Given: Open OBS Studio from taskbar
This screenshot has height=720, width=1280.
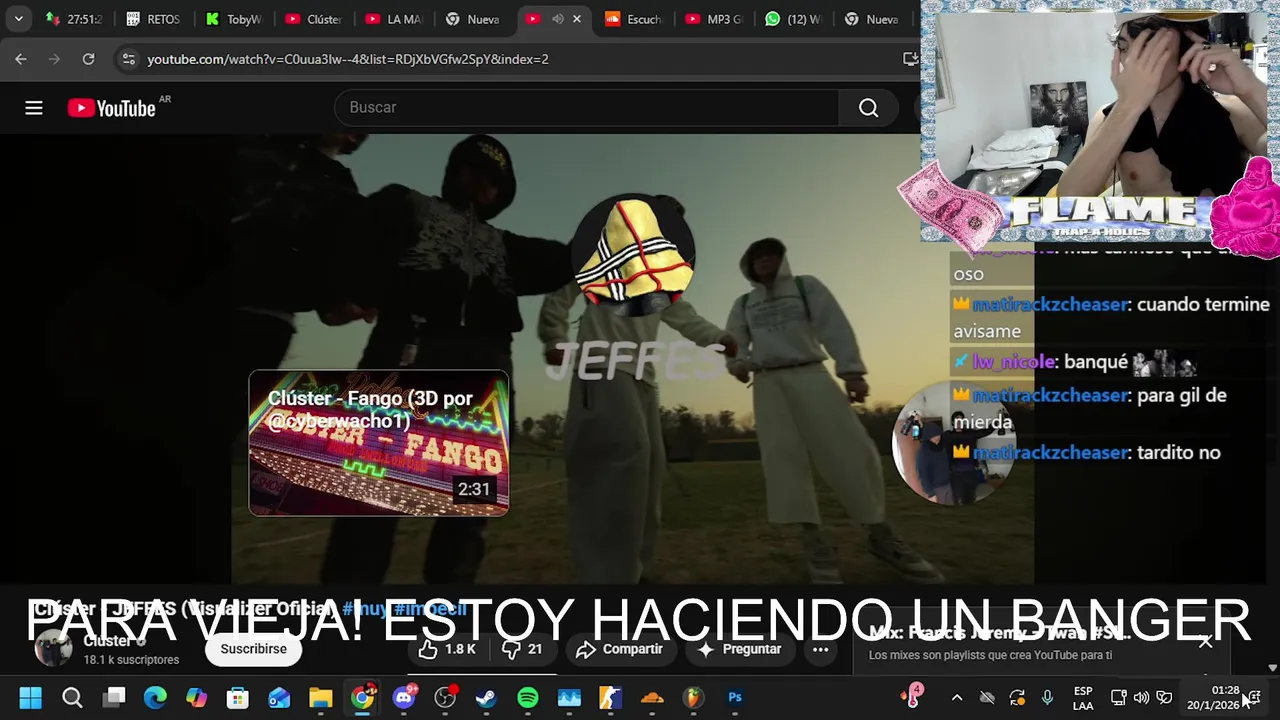Looking at the screenshot, I should click(445, 698).
